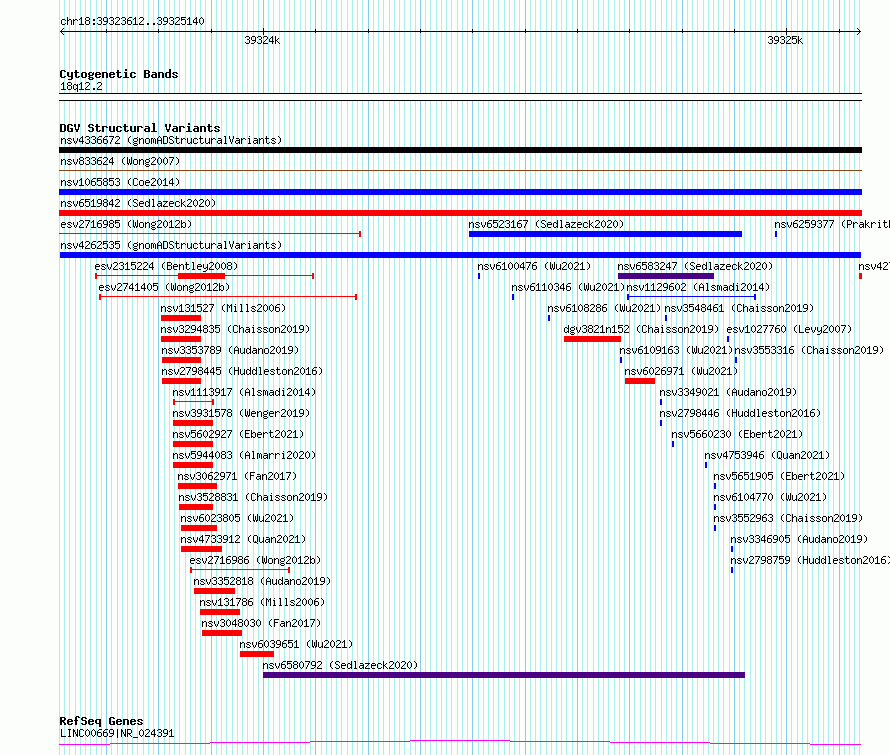The height and width of the screenshot is (755, 890).
Task: Click the LINC00669|NR_024391 gene label
Action: coord(117,733)
